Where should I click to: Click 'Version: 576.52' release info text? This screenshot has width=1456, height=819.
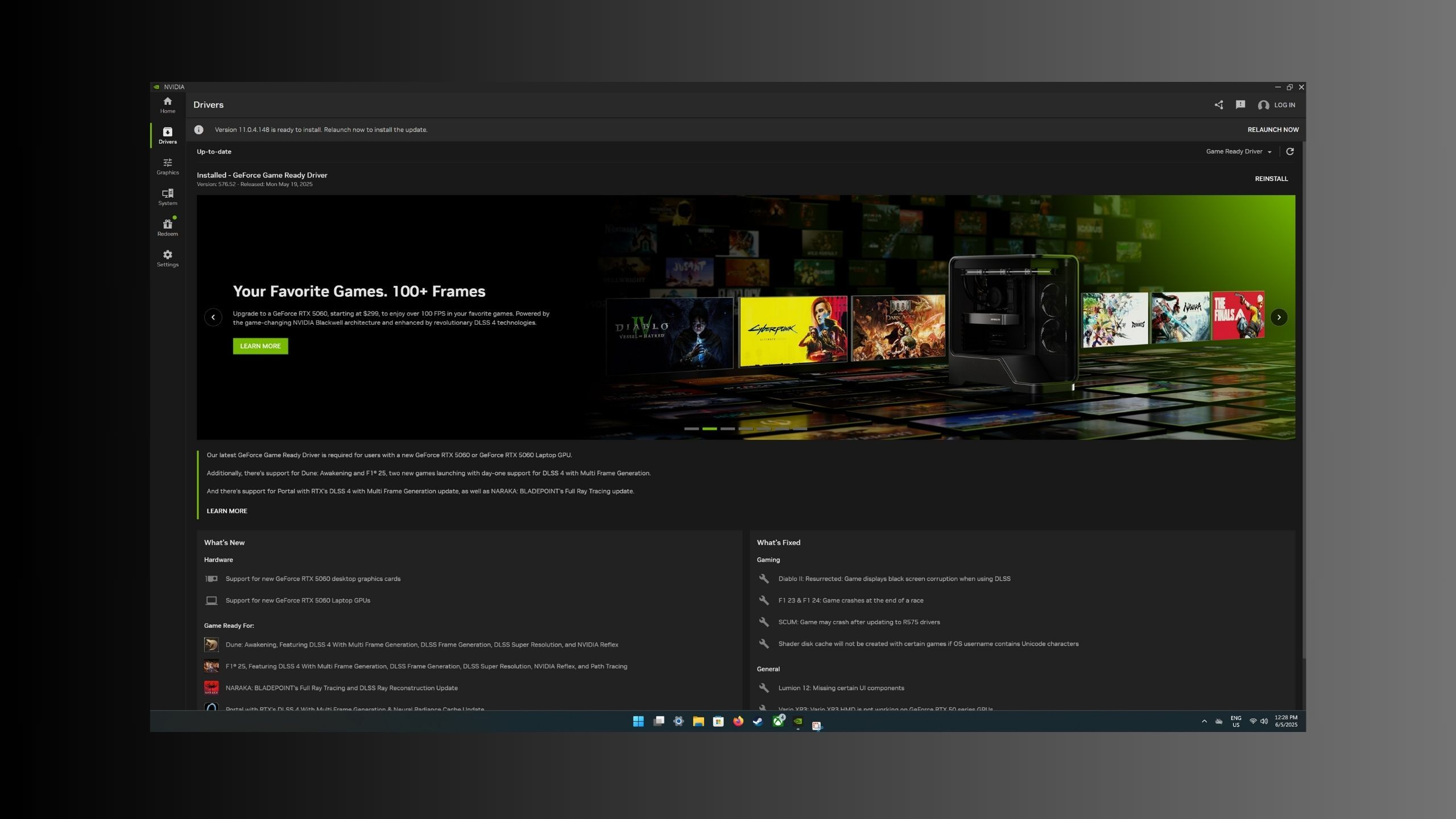click(x=254, y=184)
